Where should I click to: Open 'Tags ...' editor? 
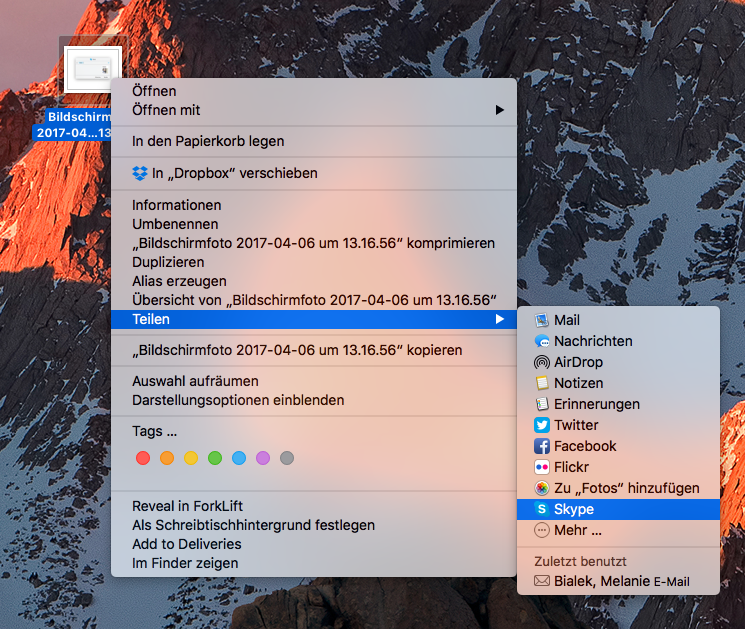pyautogui.click(x=154, y=431)
